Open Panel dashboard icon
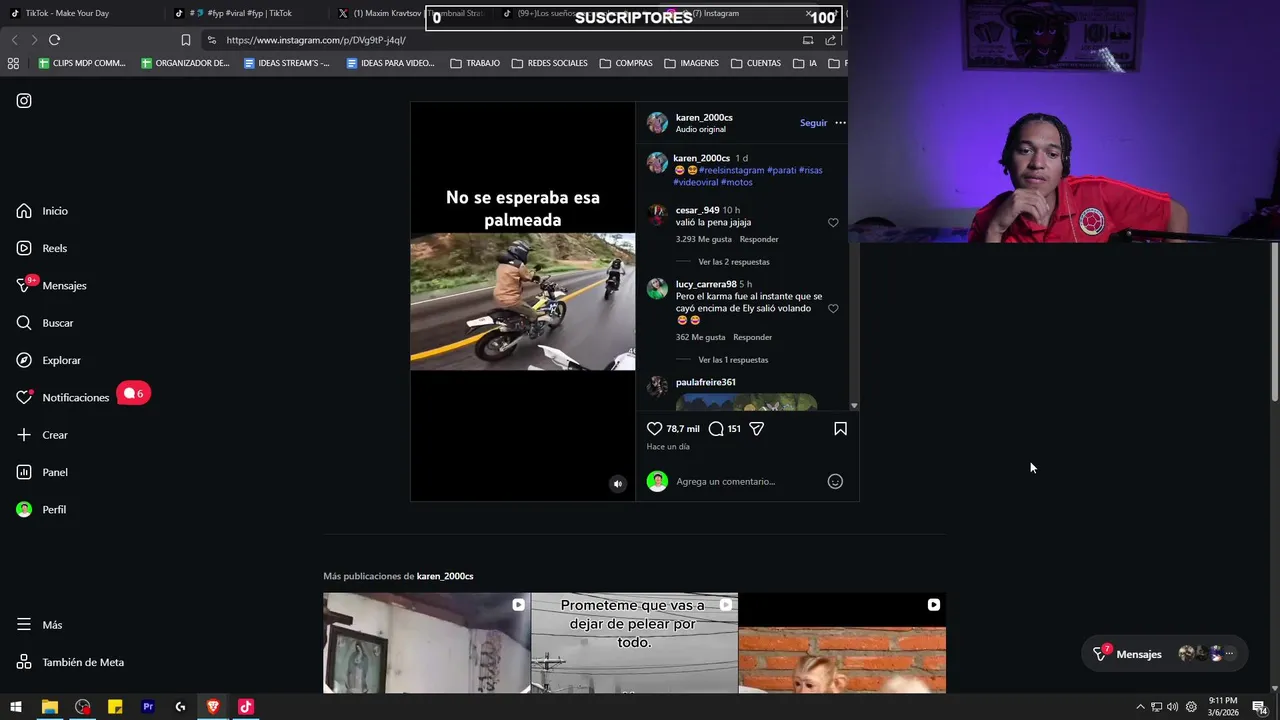This screenshot has width=1280, height=720. [24, 472]
